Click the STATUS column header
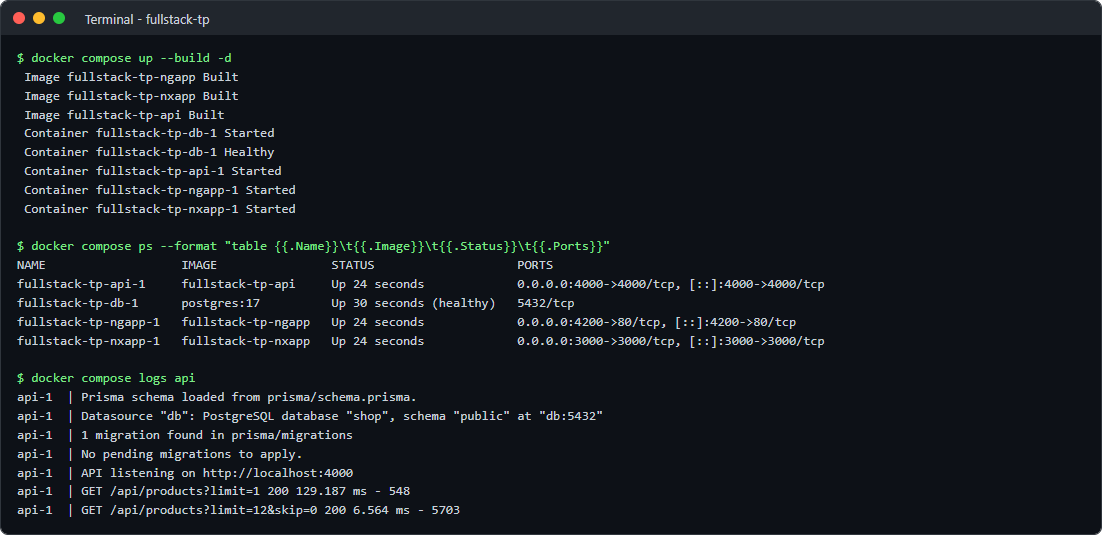The width and height of the screenshot is (1102, 535). (353, 266)
